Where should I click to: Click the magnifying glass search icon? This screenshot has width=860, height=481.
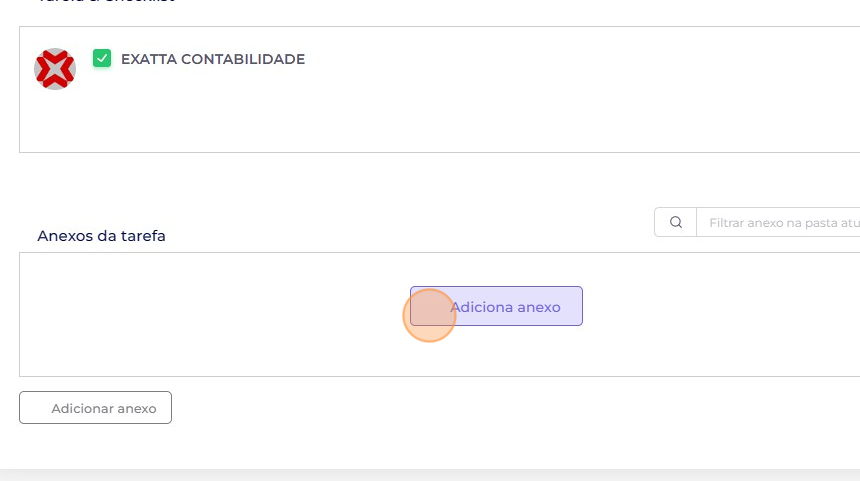pyautogui.click(x=676, y=222)
